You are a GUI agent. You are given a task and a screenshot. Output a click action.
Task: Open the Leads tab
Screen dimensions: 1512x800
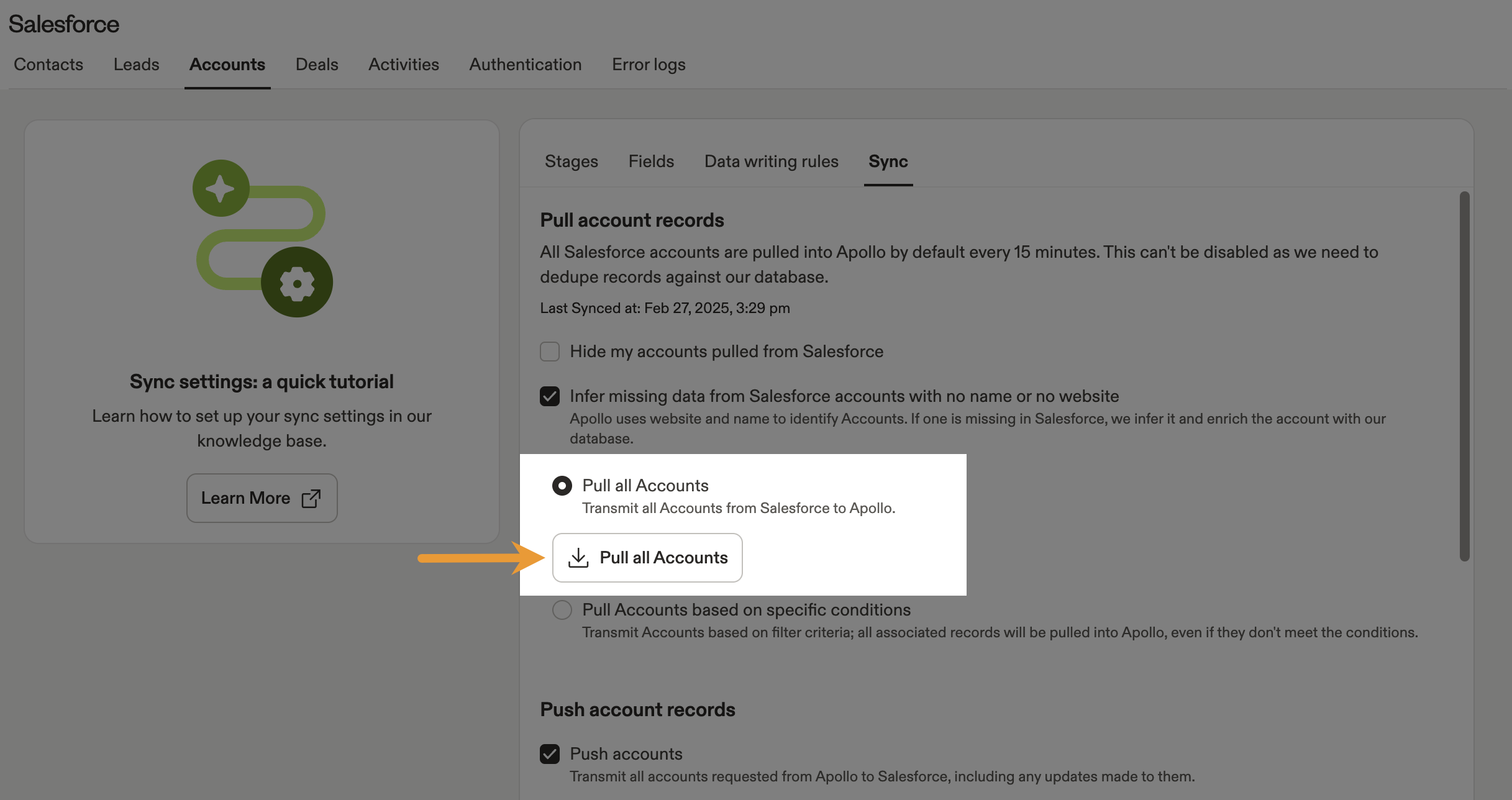pyautogui.click(x=137, y=65)
